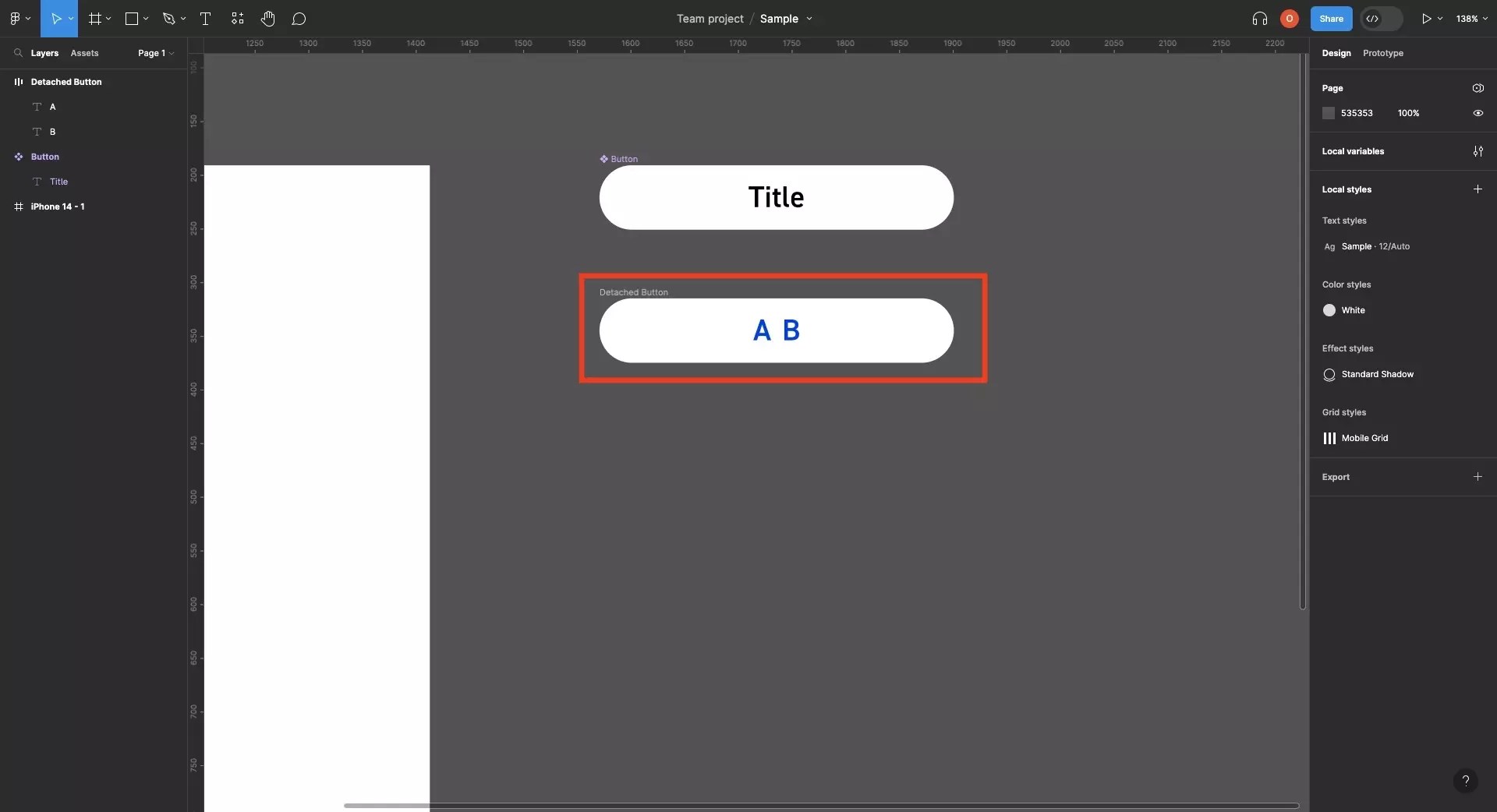Open the Actions search icon in toolbar
The width and height of the screenshot is (1497, 812).
(x=237, y=19)
